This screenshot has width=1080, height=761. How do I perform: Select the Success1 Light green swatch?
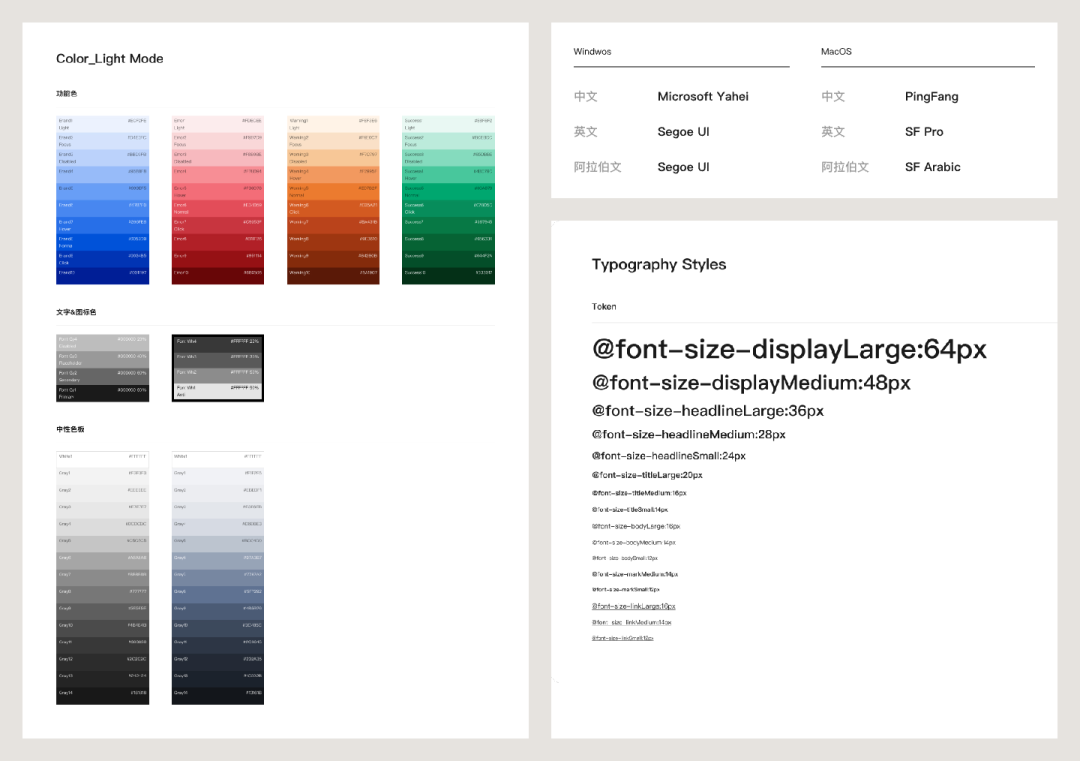click(448, 124)
